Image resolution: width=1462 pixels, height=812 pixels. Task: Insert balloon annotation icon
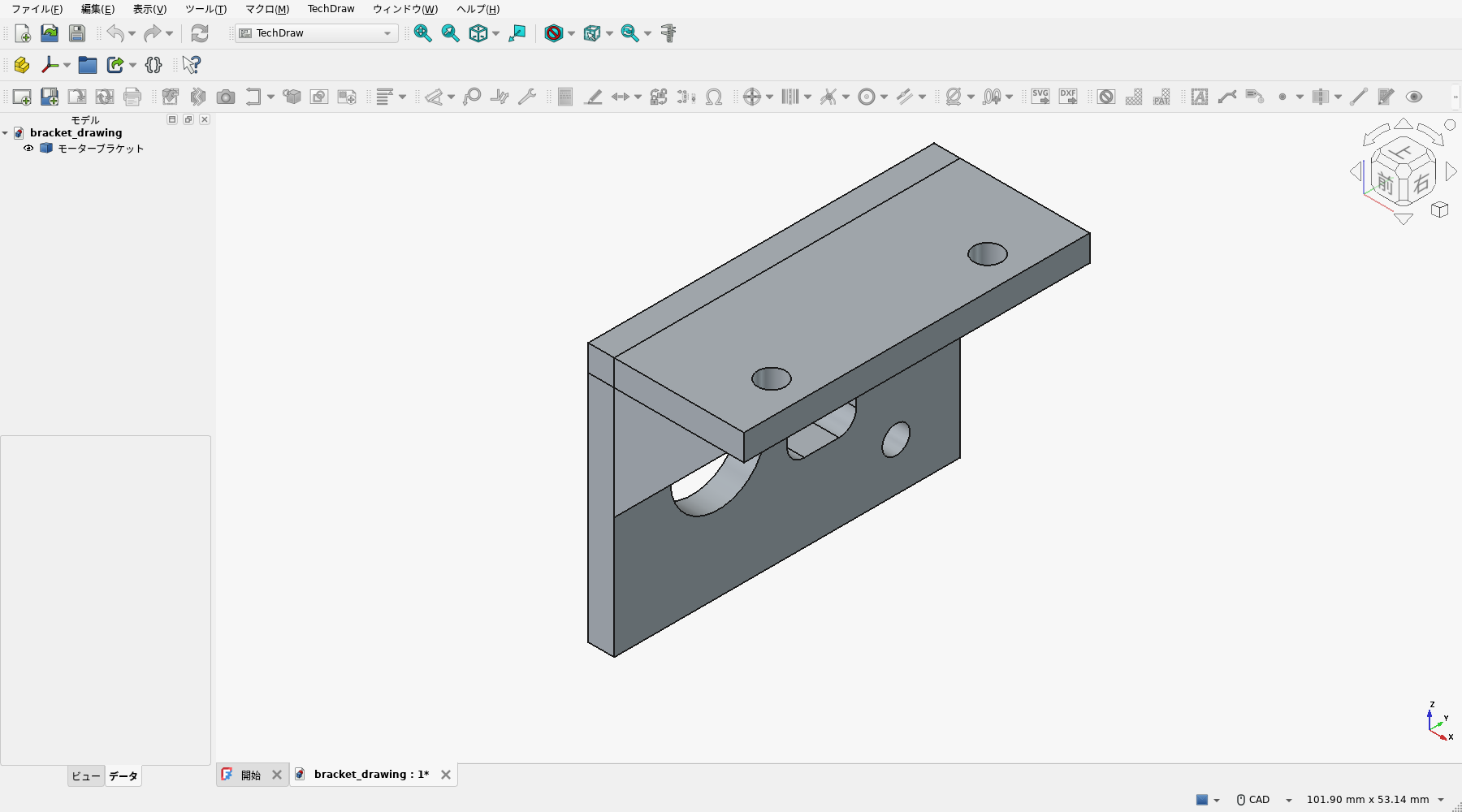tap(472, 97)
